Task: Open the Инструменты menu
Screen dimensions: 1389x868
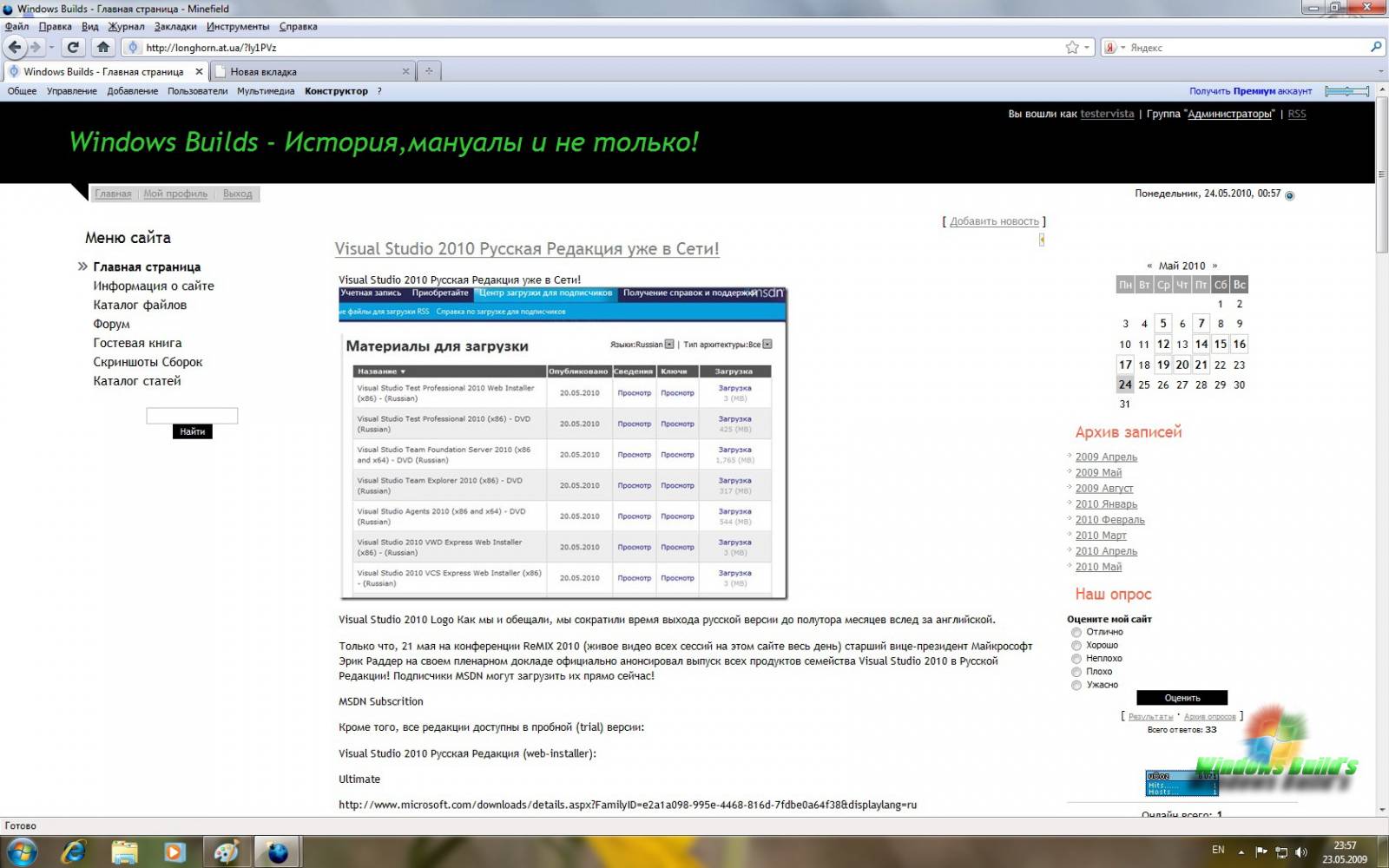Action: click(238, 27)
